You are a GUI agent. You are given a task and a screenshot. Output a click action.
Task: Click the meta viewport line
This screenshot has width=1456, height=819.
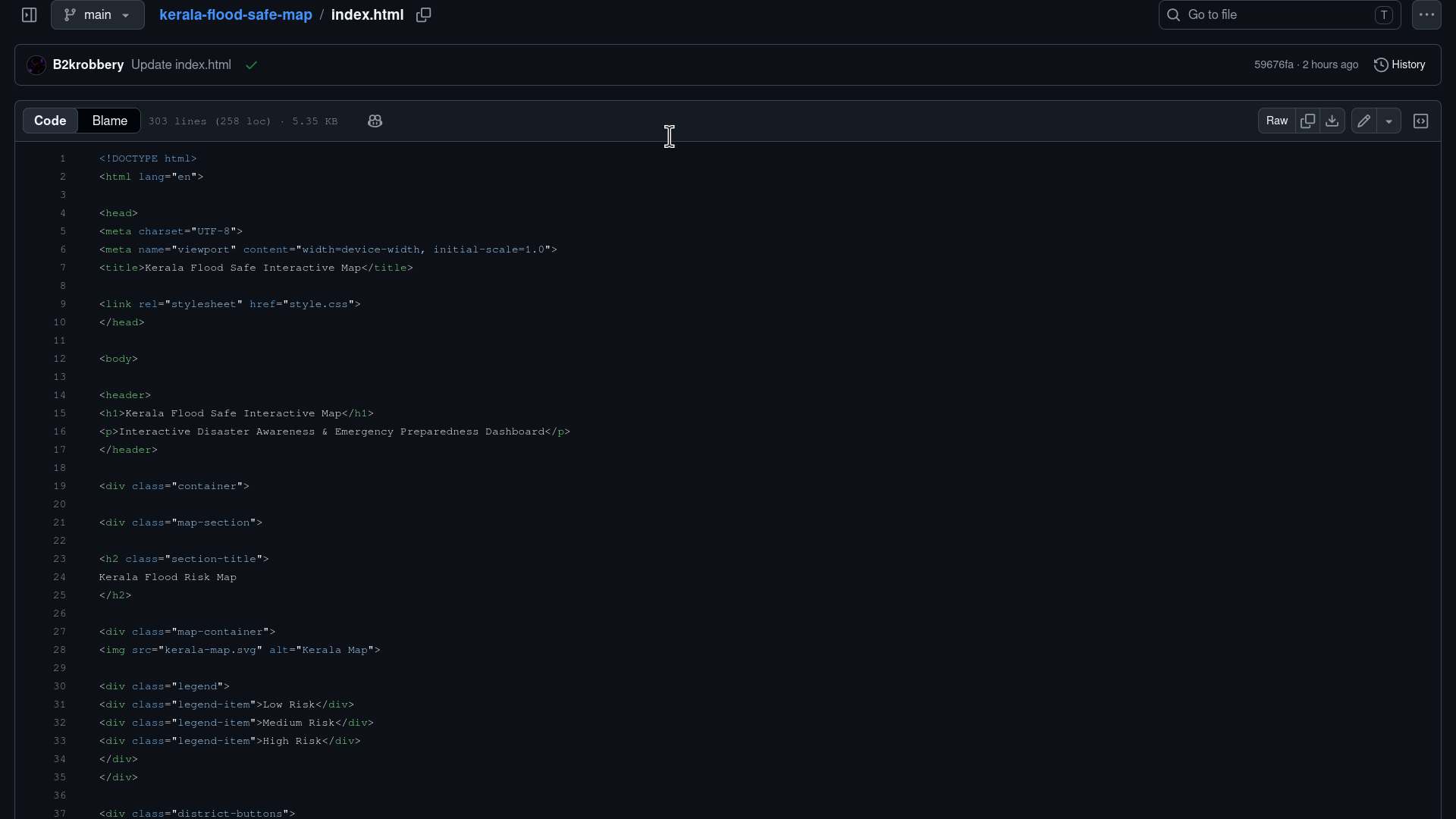point(328,249)
